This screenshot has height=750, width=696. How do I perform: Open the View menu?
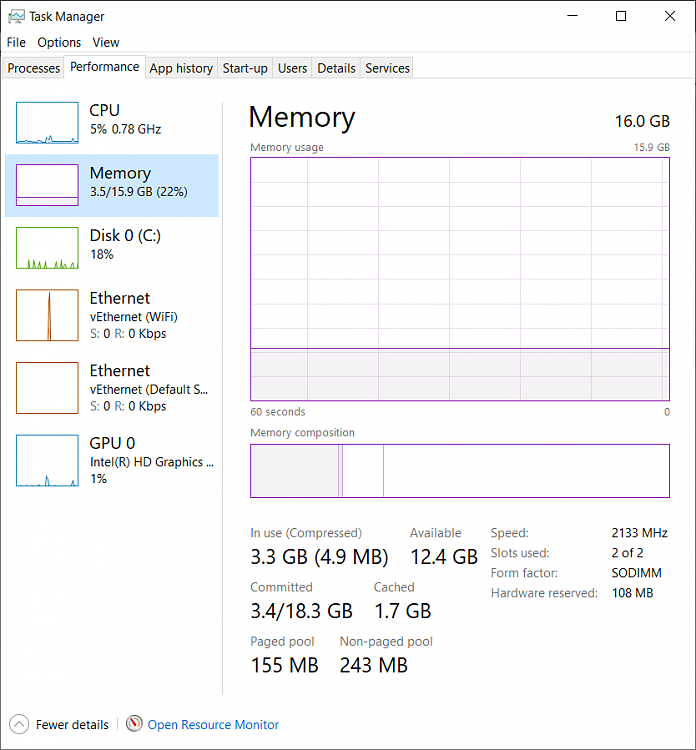point(106,43)
